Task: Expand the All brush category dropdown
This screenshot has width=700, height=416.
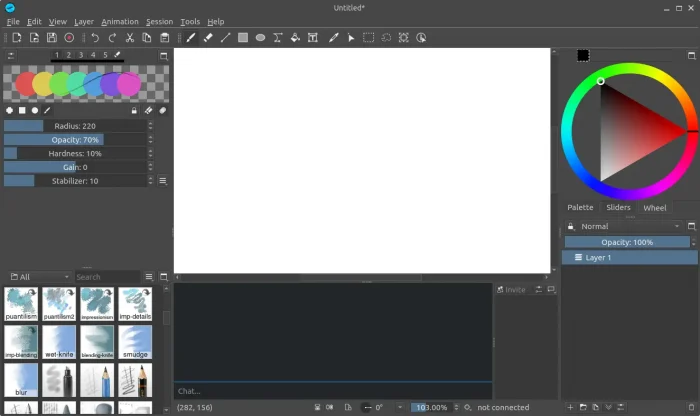Action: tap(38, 277)
